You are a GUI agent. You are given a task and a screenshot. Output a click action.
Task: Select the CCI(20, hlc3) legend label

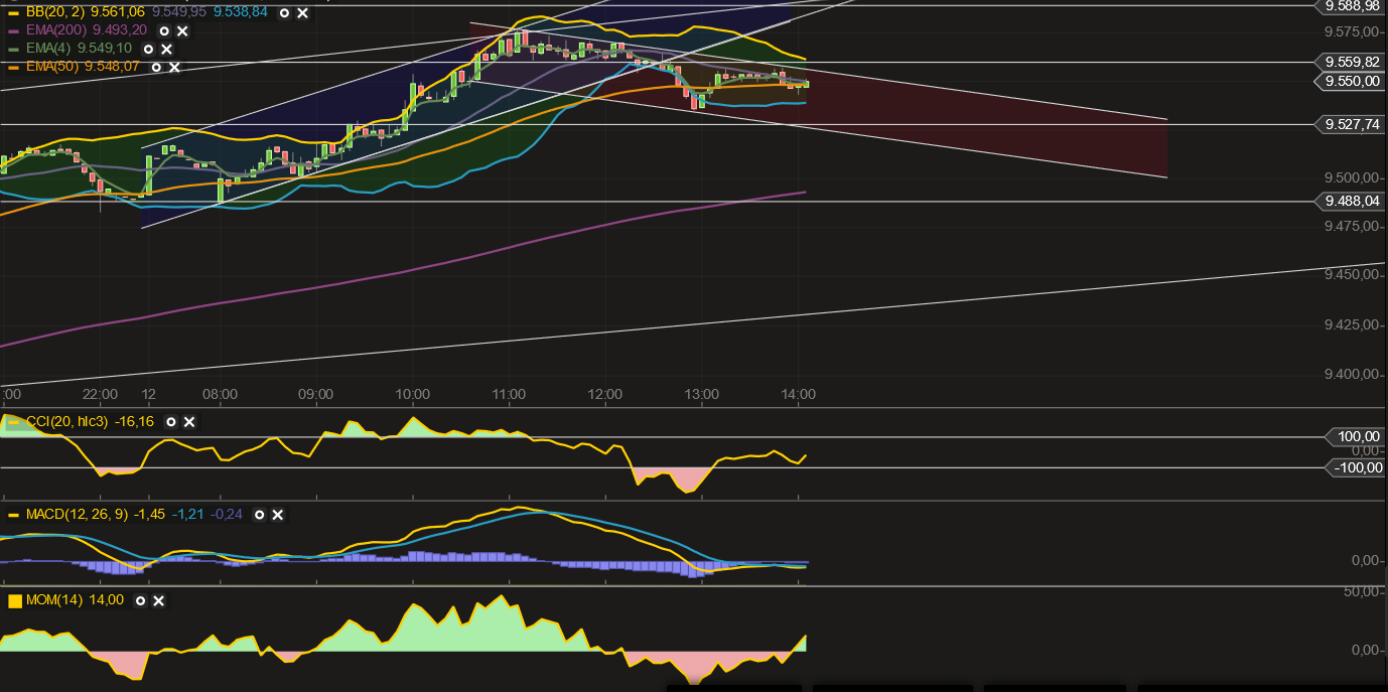click(67, 422)
